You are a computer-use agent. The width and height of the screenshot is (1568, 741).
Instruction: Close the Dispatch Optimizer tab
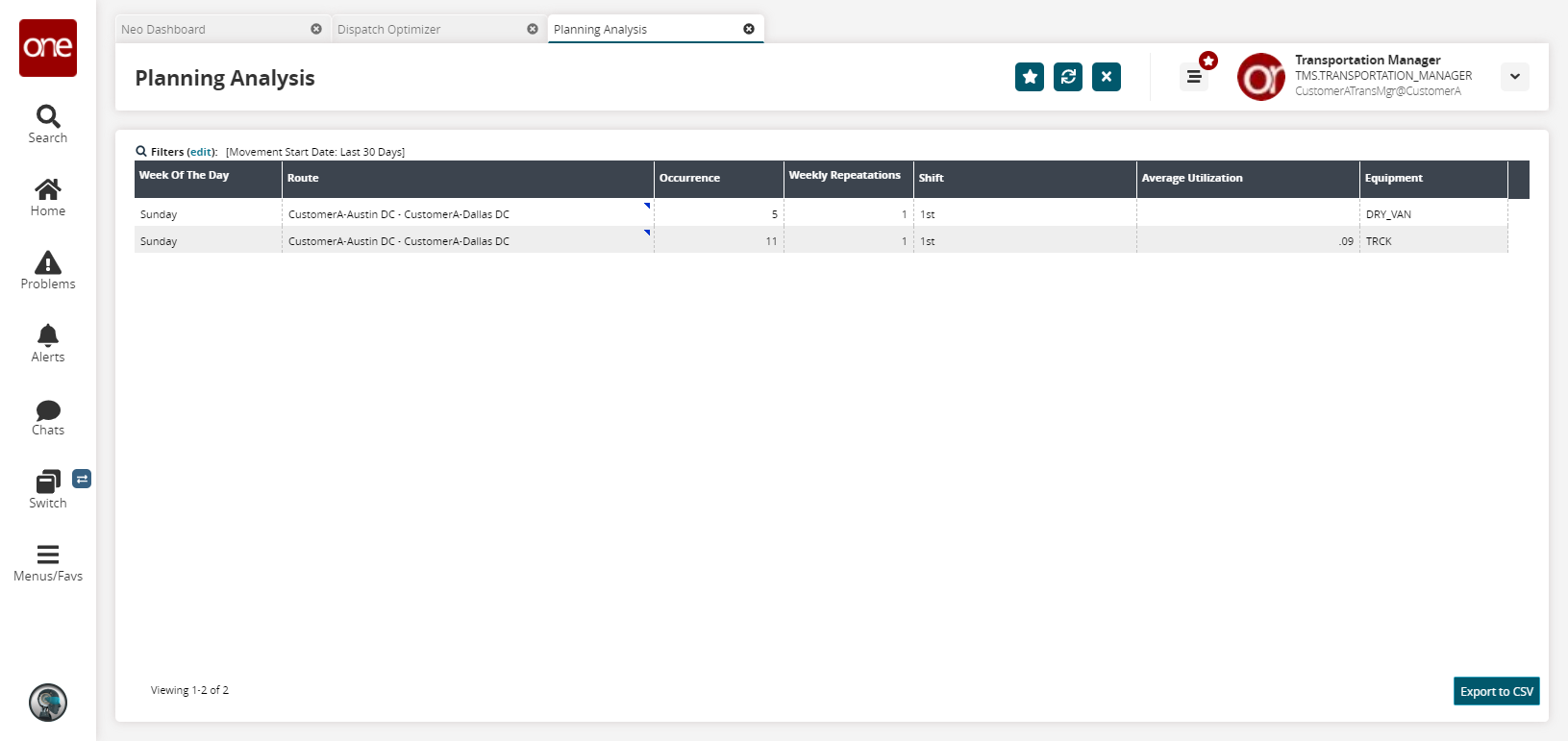point(533,29)
